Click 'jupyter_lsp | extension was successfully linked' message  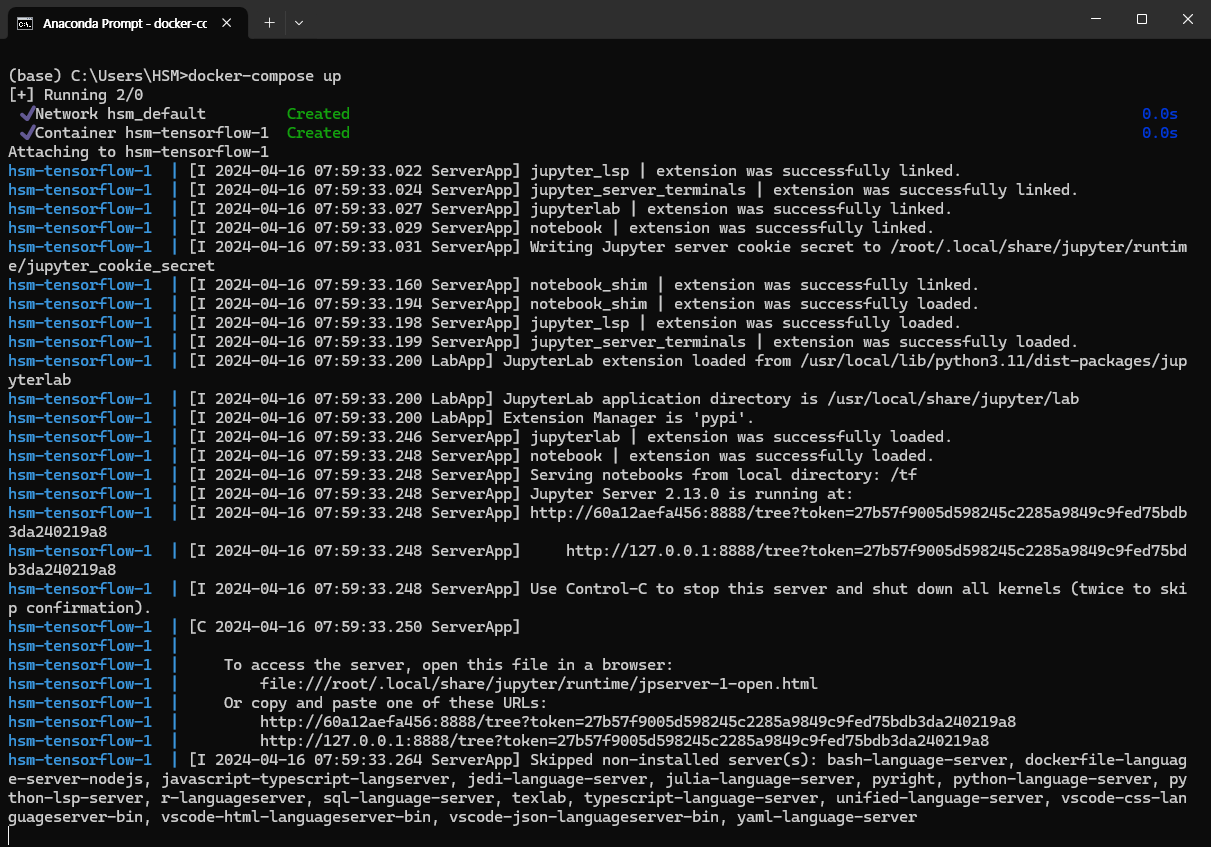[x=745, y=171]
